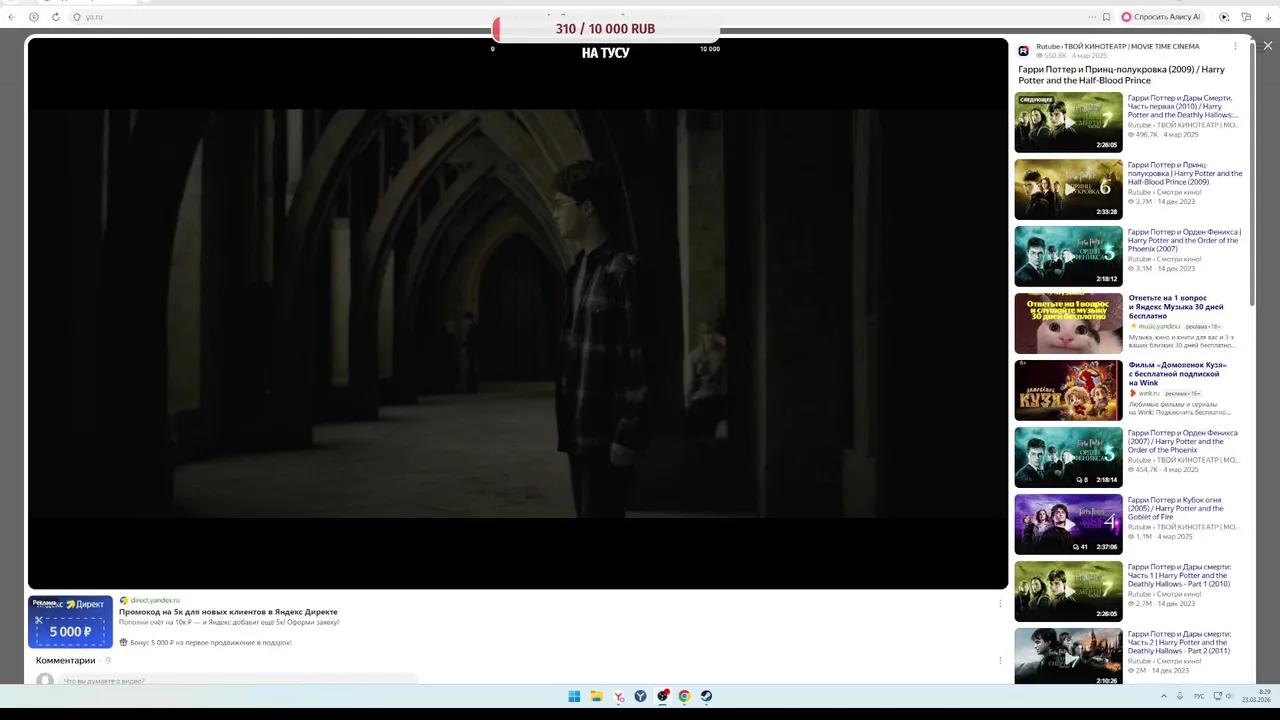Click the browser back arrow
The image size is (1280, 720).
point(11,17)
